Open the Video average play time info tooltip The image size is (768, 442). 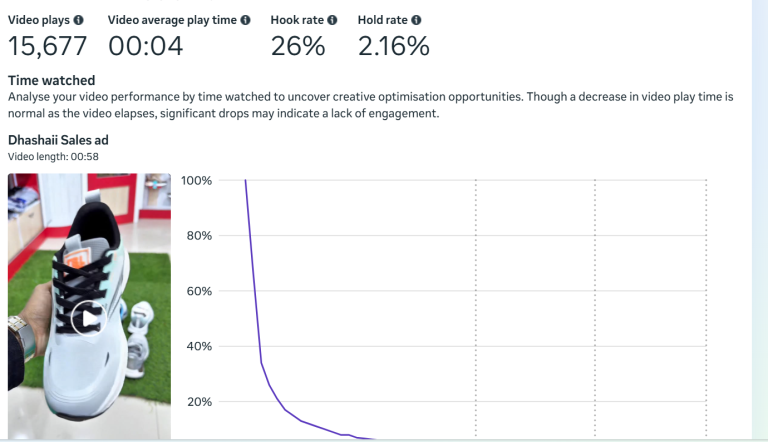pyautogui.click(x=245, y=20)
